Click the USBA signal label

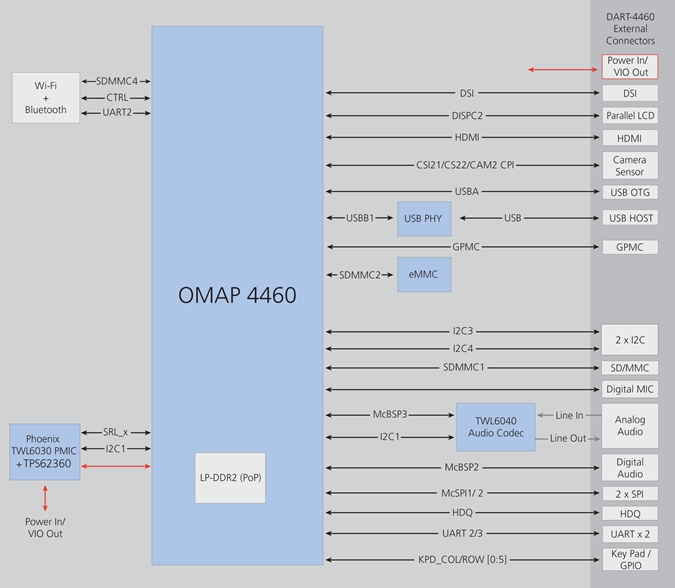click(467, 191)
